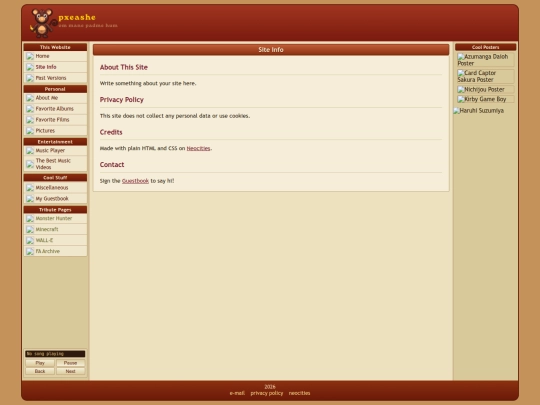Click the icon beside Miscellaneous

click(30, 188)
